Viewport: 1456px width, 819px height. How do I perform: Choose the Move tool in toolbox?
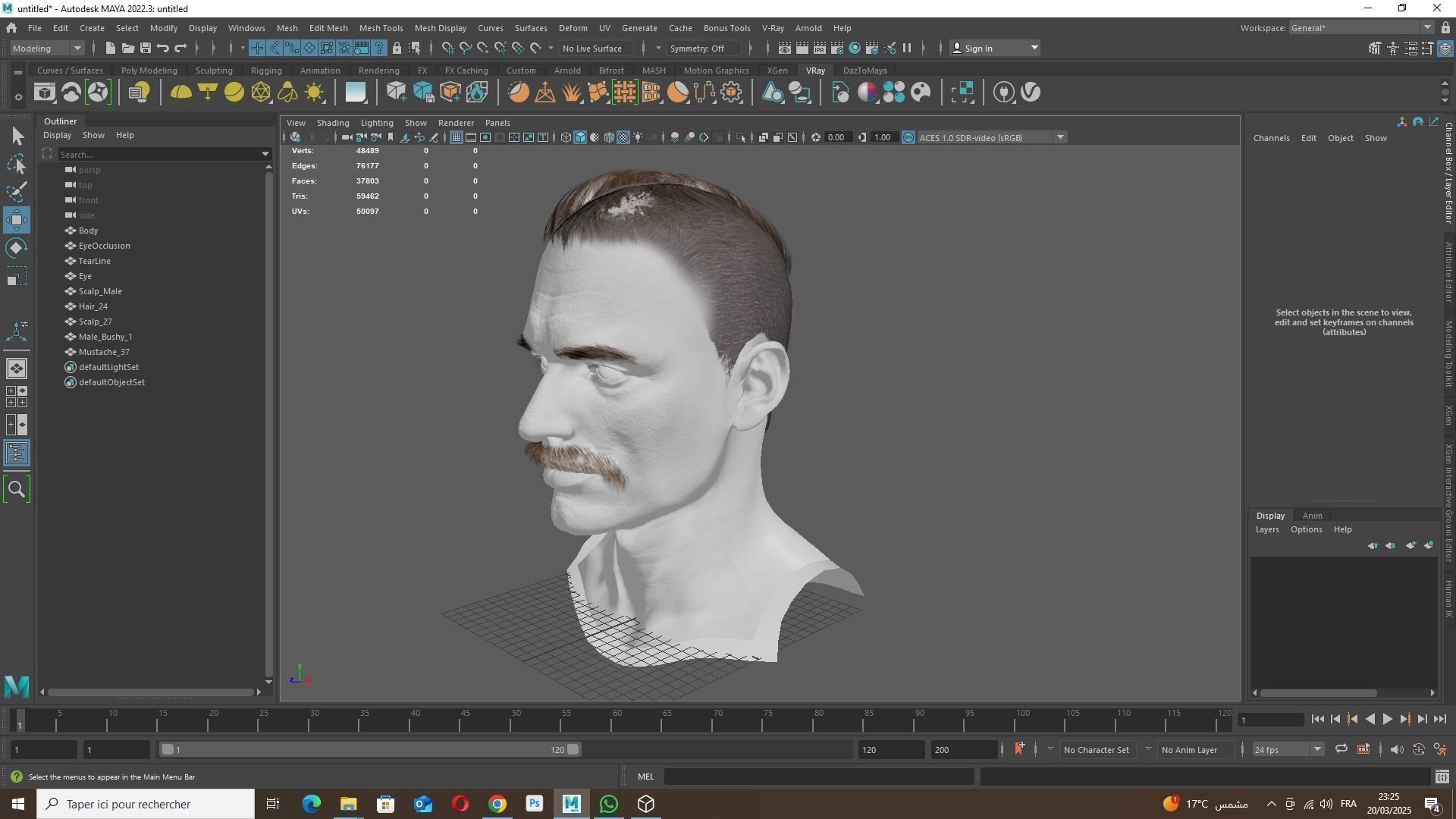pyautogui.click(x=17, y=220)
